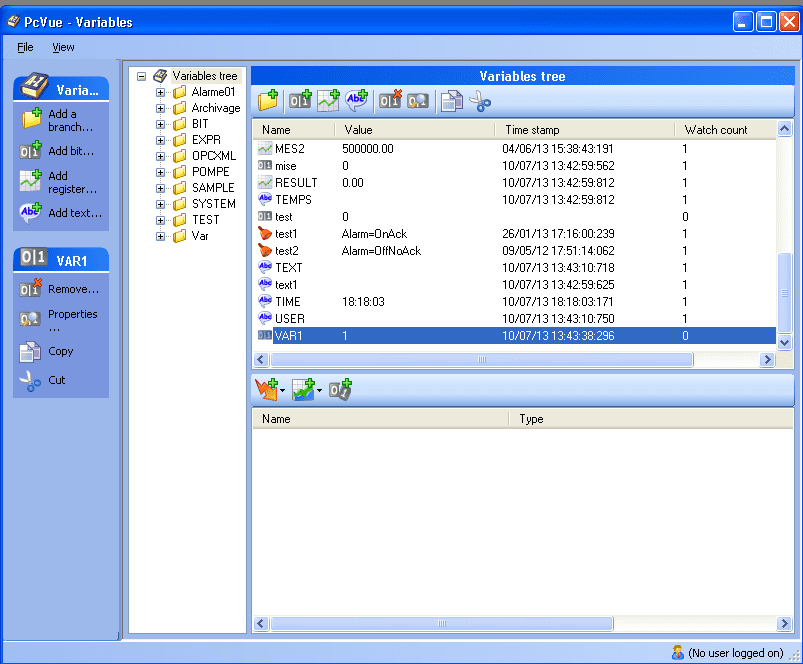Click the remove variable toolbar icon
The width and height of the screenshot is (803, 664).
(390, 100)
